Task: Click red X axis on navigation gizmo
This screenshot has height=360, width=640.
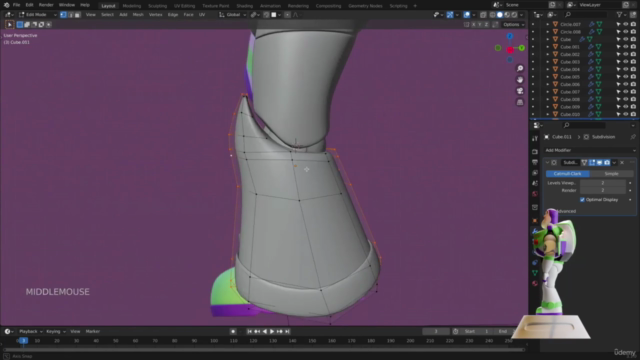Action: pyautogui.click(x=510, y=50)
